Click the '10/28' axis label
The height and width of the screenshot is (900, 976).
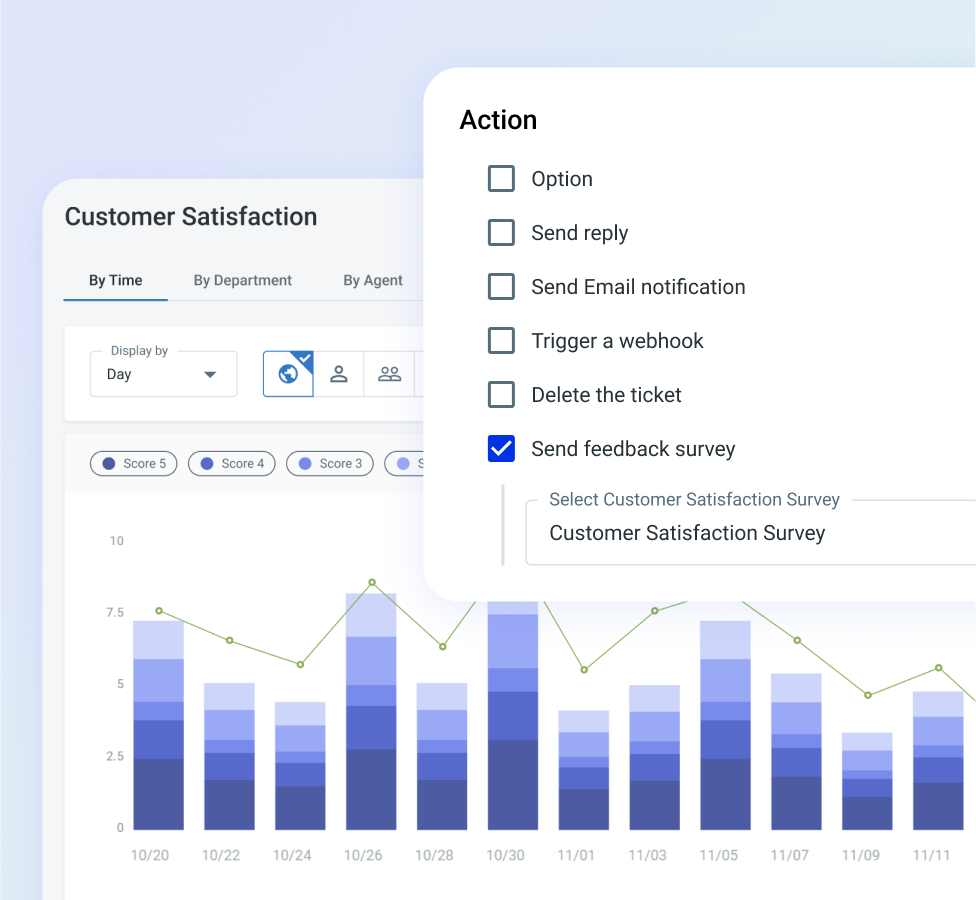tap(434, 856)
